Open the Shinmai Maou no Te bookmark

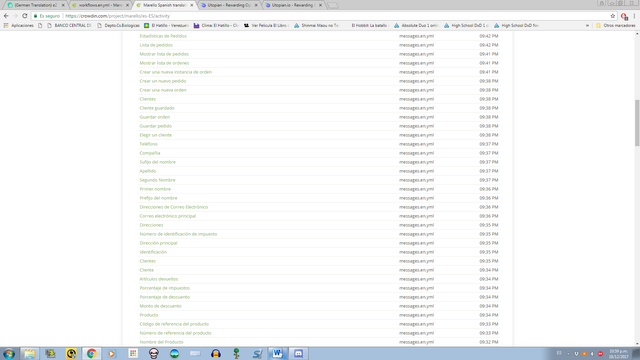(316, 25)
